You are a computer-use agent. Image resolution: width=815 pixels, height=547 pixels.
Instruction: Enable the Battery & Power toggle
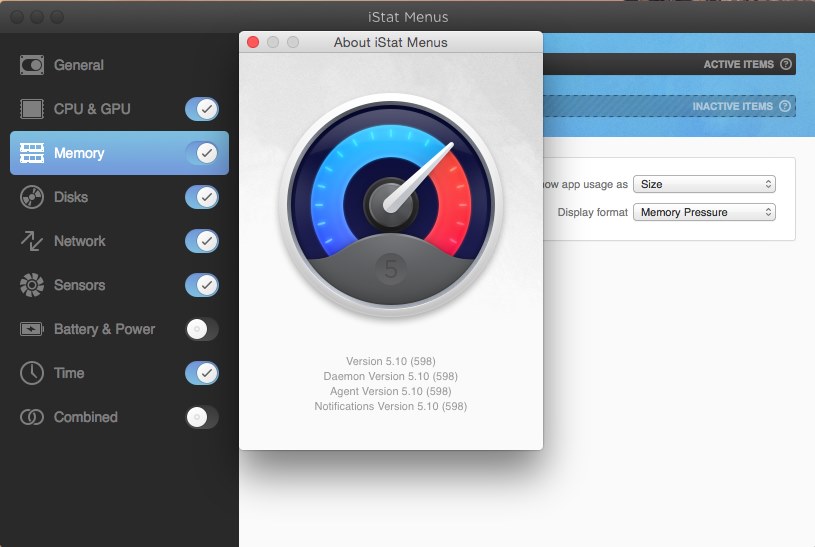202,329
